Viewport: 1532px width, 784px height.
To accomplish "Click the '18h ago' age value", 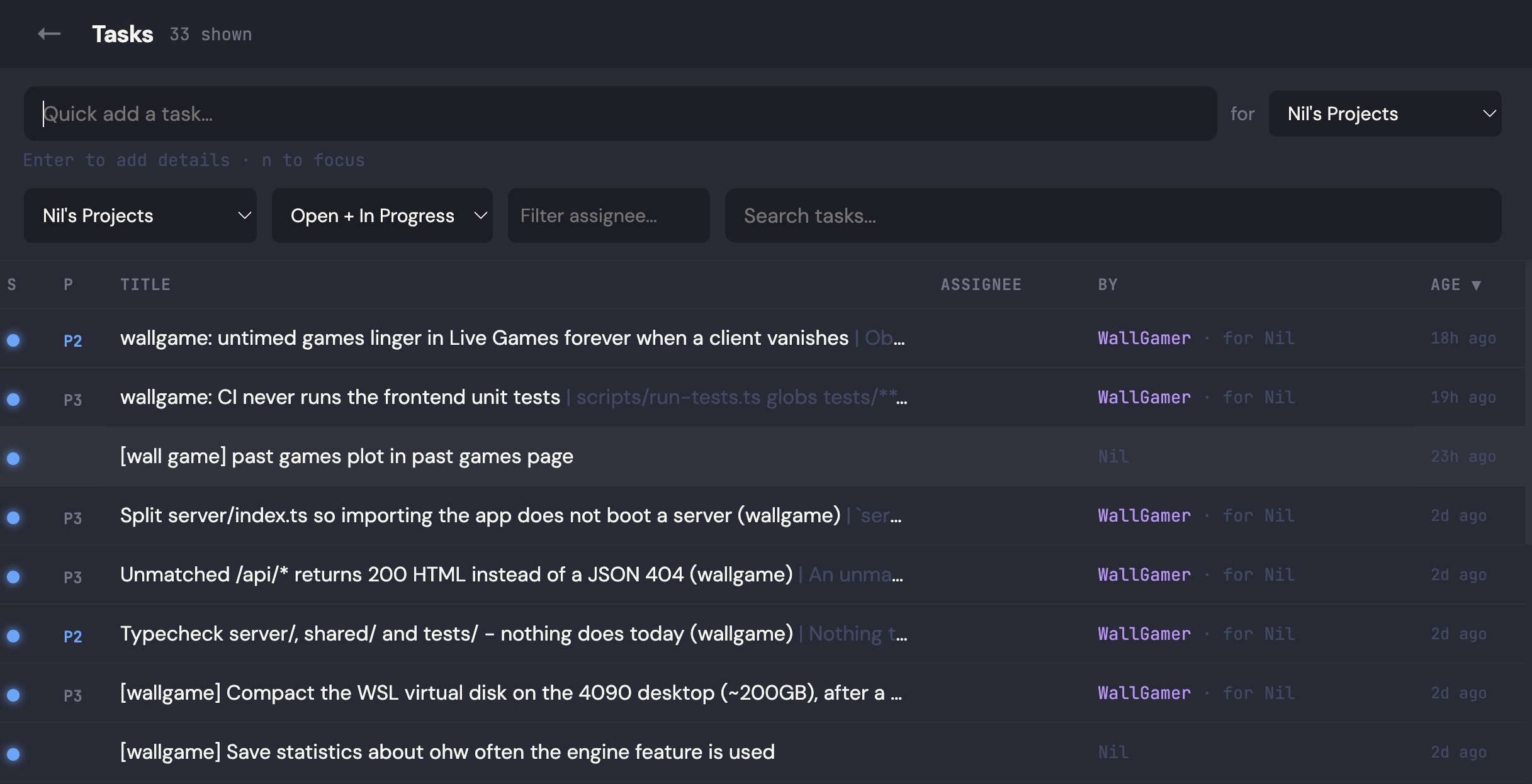I will pyautogui.click(x=1463, y=339).
